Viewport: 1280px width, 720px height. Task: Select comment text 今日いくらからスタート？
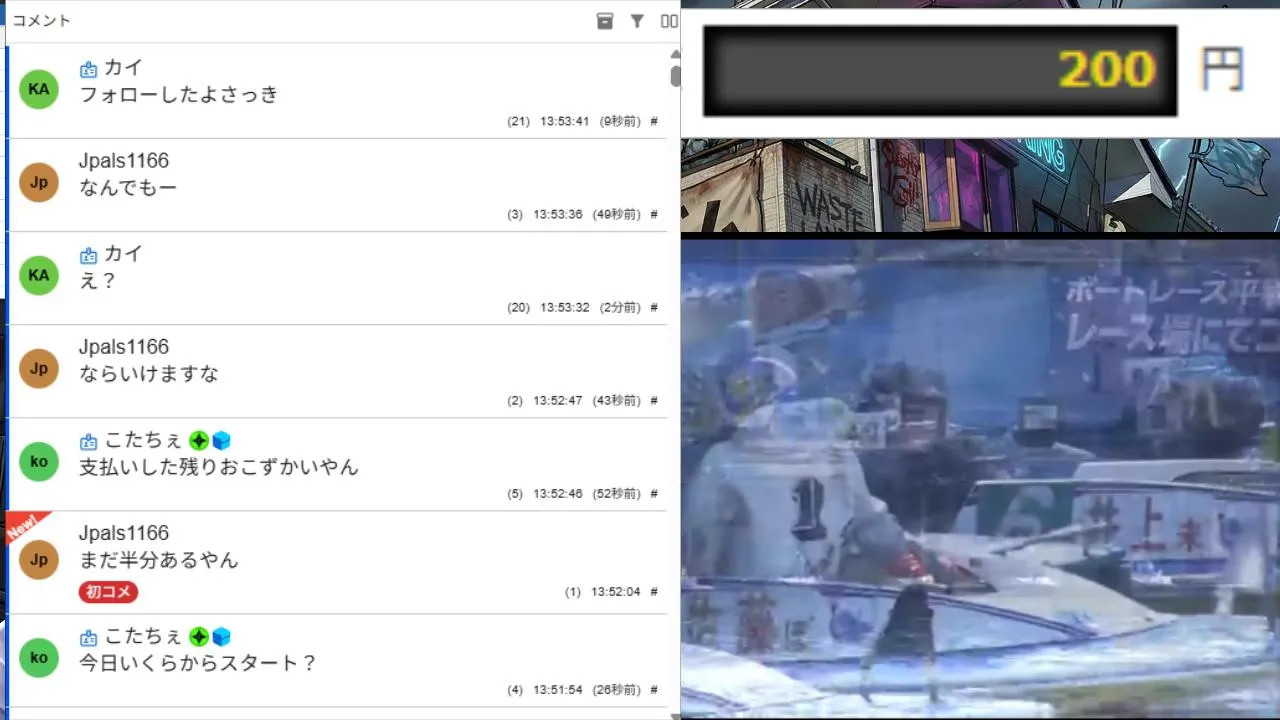click(198, 663)
